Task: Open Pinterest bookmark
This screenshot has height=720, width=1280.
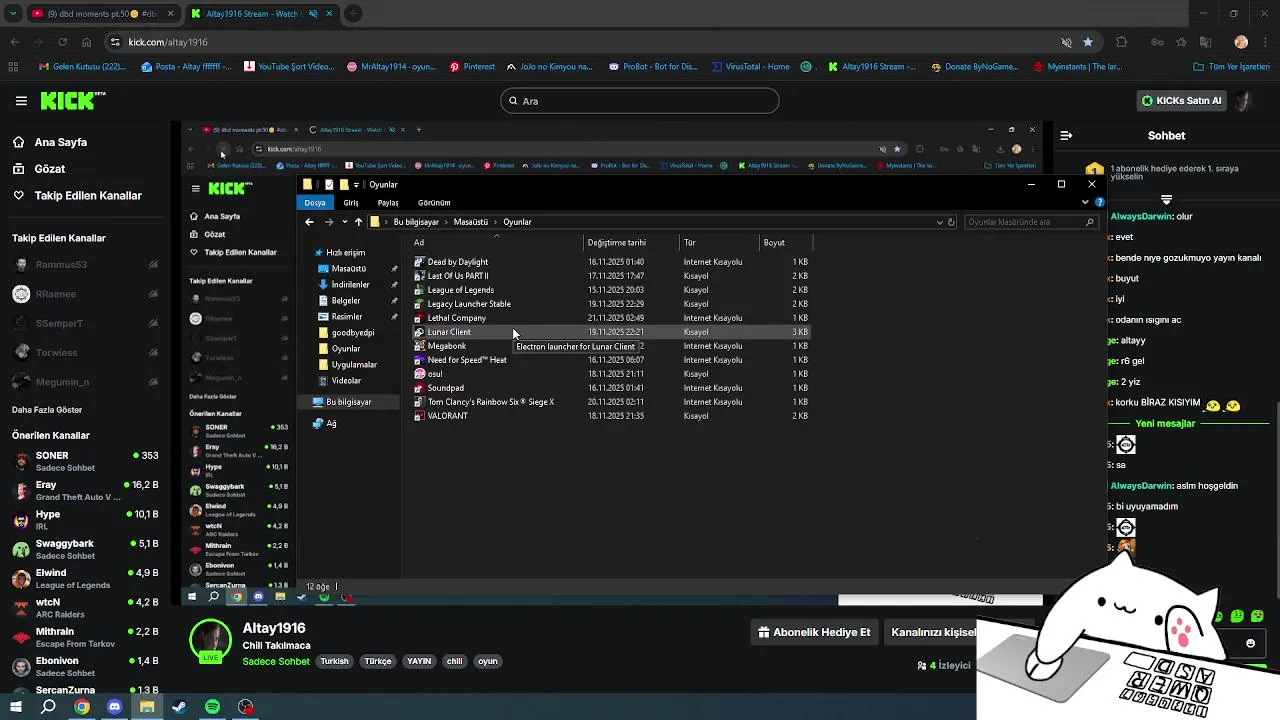Action: [472, 67]
